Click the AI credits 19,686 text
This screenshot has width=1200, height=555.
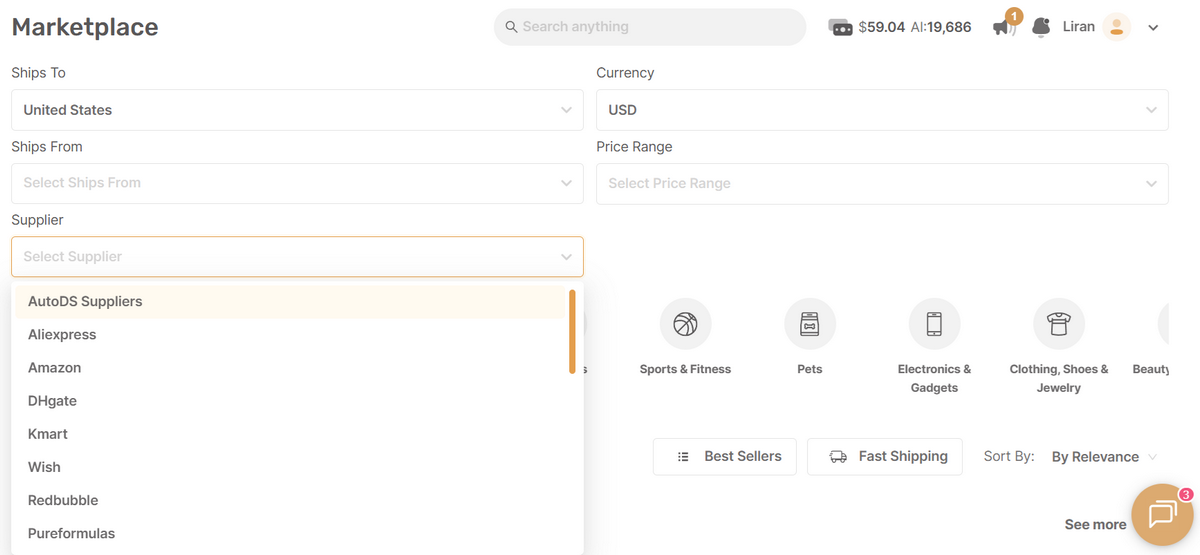[x=941, y=27]
